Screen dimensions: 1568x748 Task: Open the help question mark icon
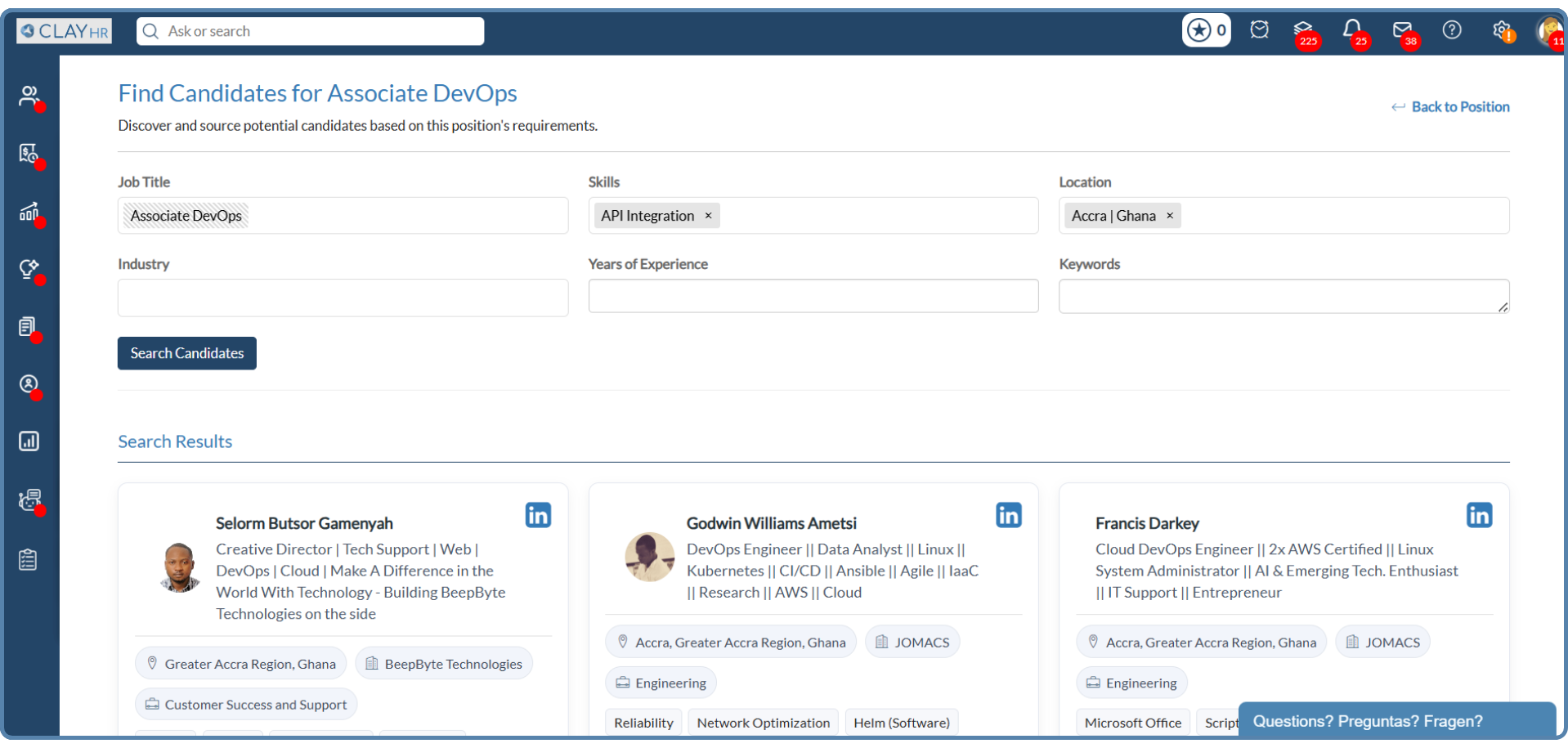1452,30
